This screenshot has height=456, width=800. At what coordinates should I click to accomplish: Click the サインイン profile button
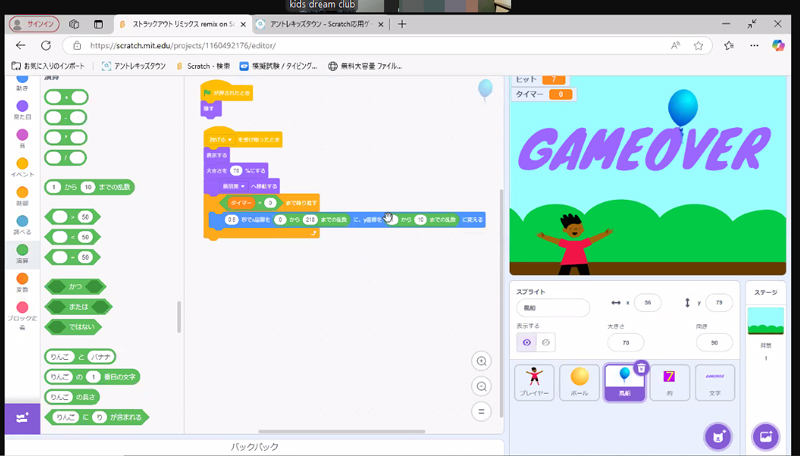coord(34,24)
